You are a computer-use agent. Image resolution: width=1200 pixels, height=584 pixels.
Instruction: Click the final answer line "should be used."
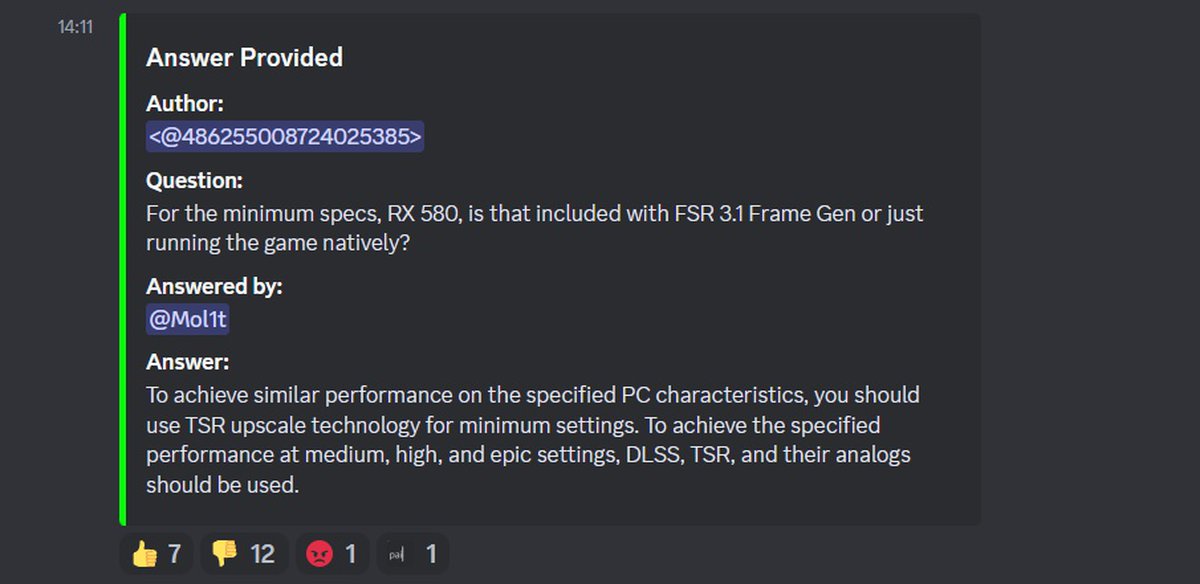[222, 486]
